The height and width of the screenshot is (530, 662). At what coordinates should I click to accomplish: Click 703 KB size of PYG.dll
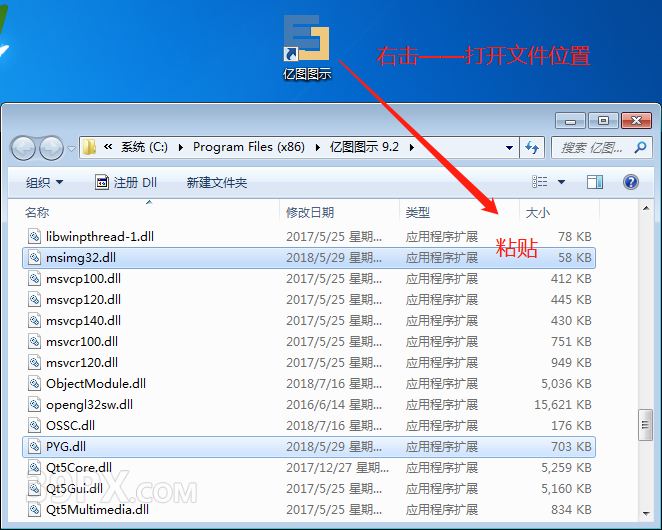(571, 447)
